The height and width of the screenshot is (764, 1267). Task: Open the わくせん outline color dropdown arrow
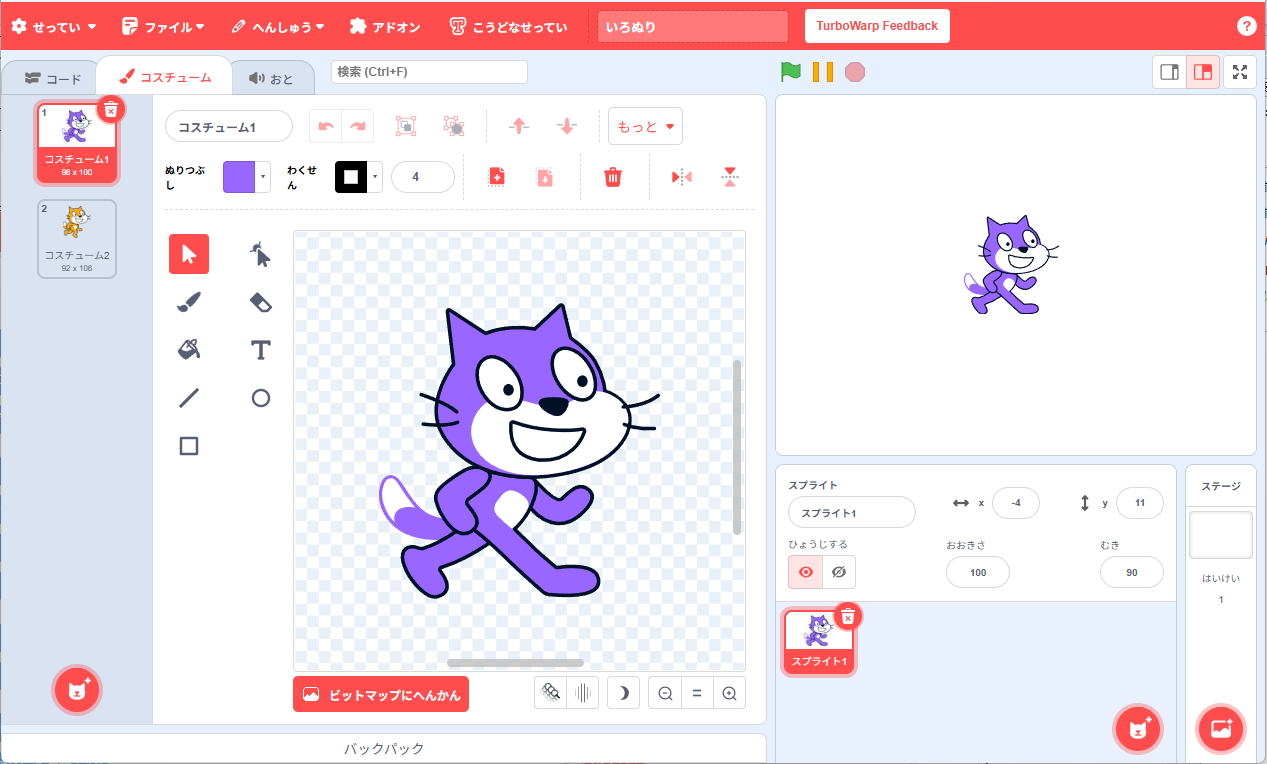pos(375,177)
